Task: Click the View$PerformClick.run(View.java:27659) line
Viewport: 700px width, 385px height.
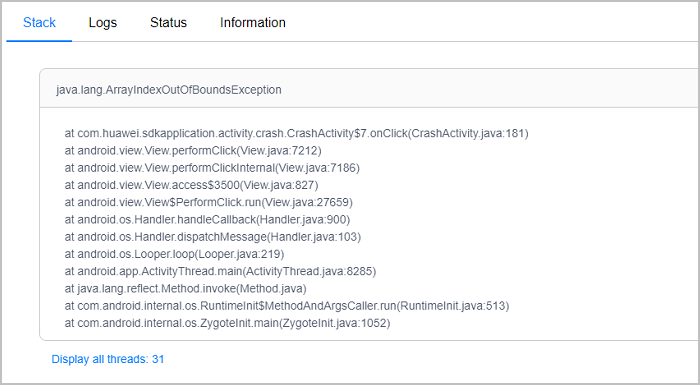Action: click(x=208, y=202)
